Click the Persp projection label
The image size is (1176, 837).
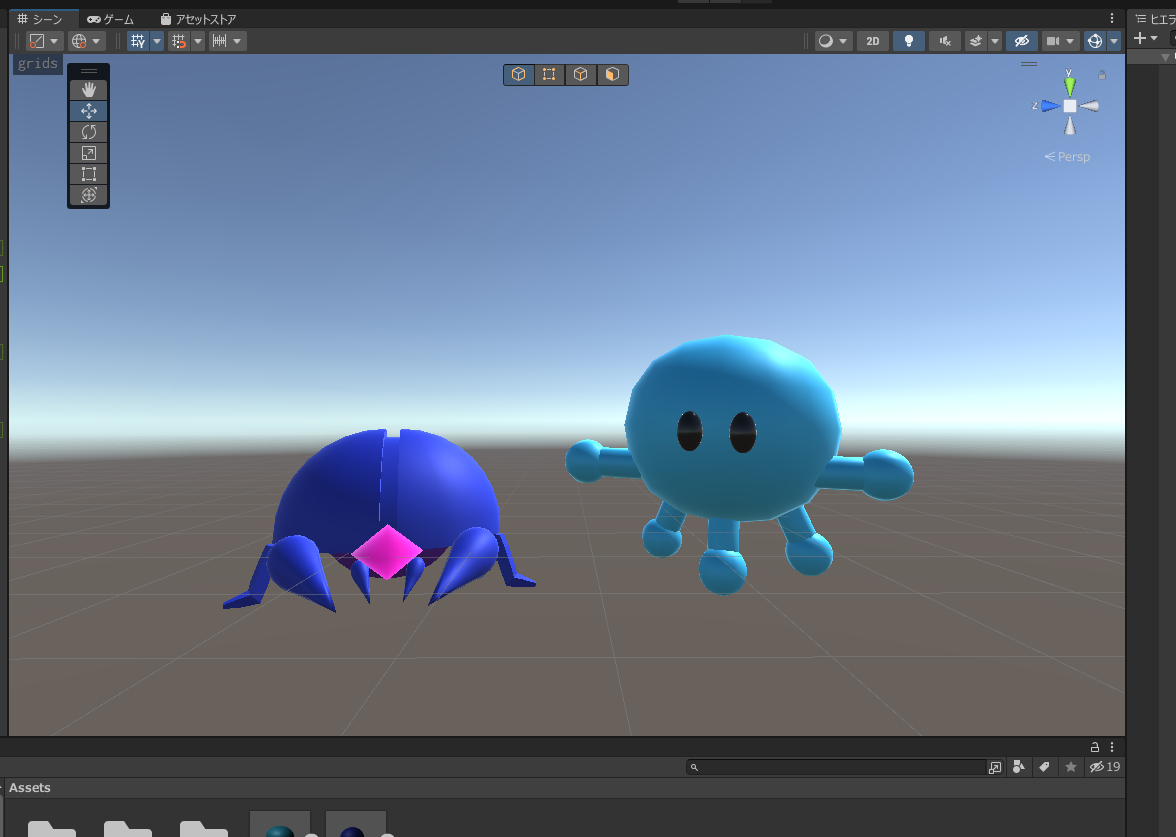pos(1068,157)
